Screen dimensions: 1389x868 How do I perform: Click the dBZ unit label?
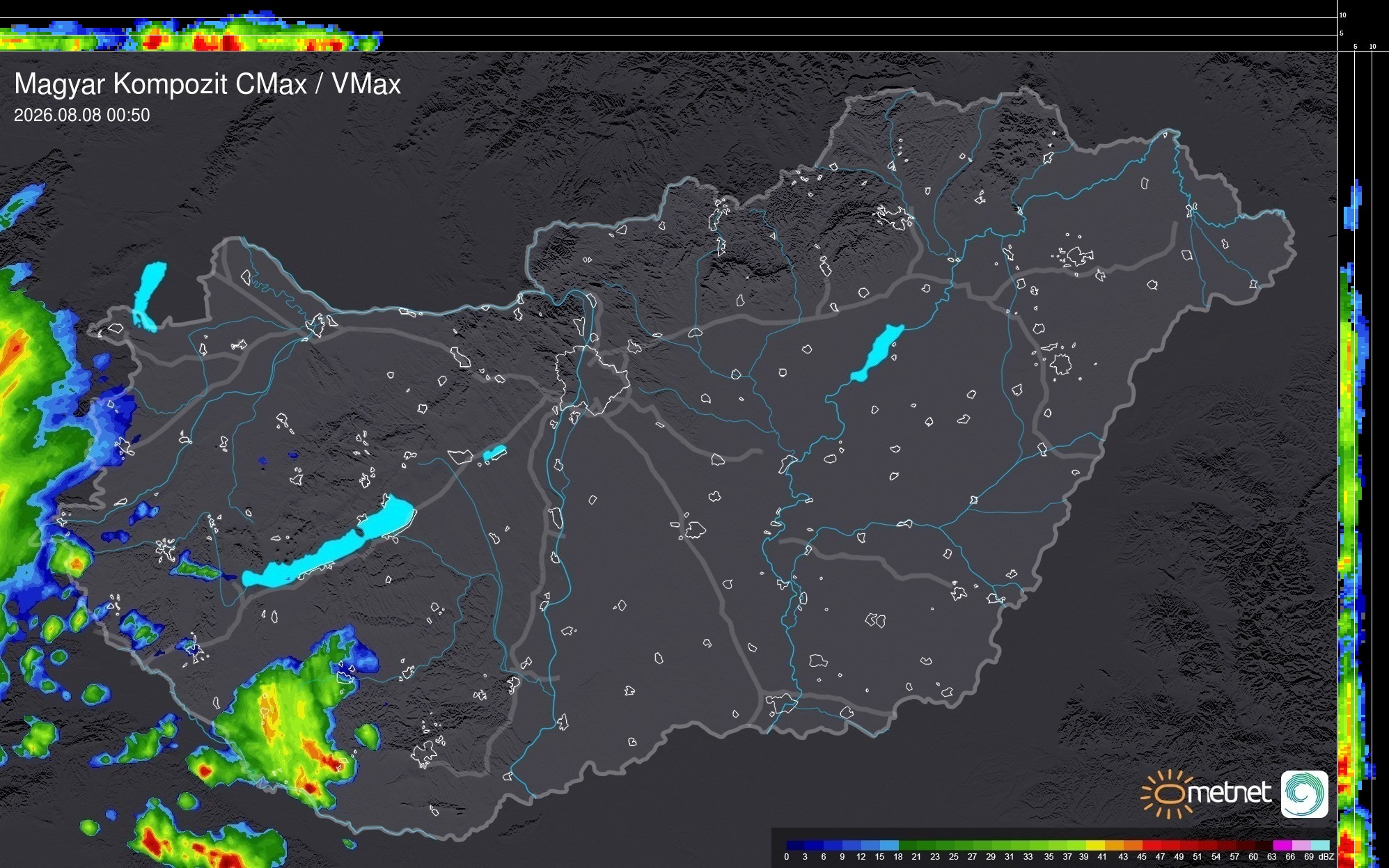click(1326, 857)
